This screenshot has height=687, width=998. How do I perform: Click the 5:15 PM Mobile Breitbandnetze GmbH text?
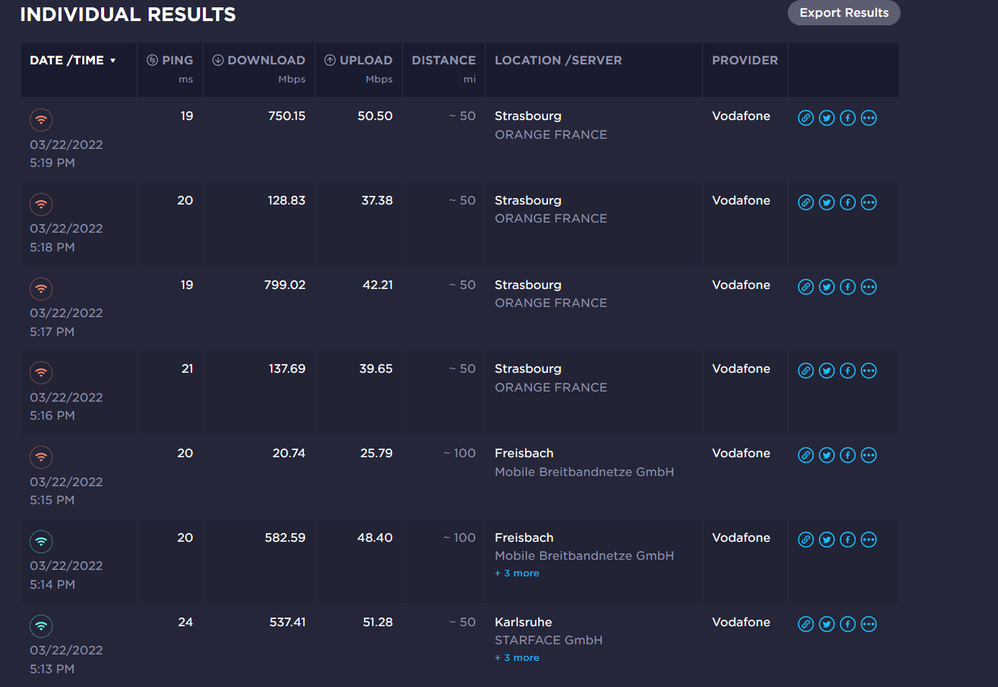(584, 472)
